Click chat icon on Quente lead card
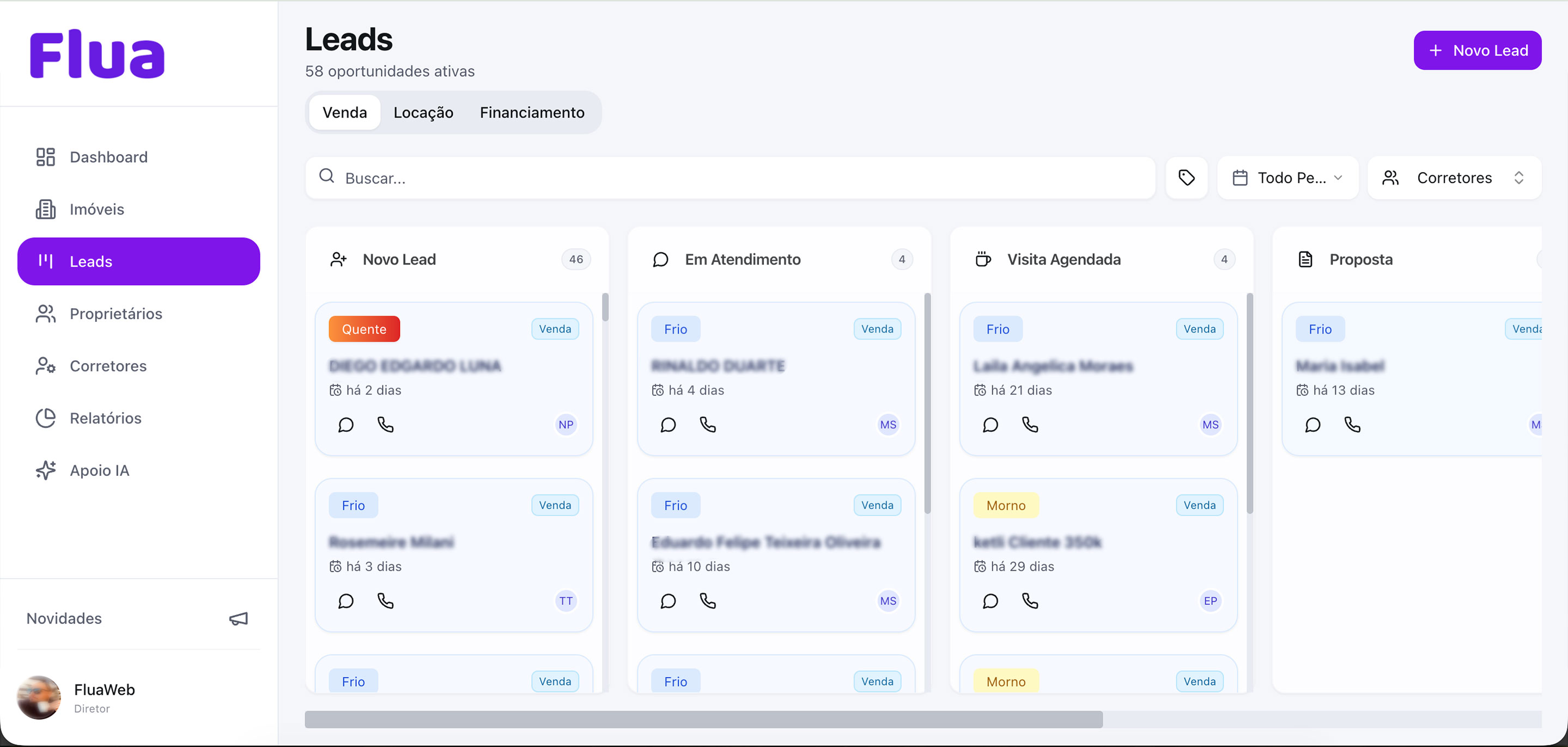Viewport: 1568px width, 747px height. [346, 425]
